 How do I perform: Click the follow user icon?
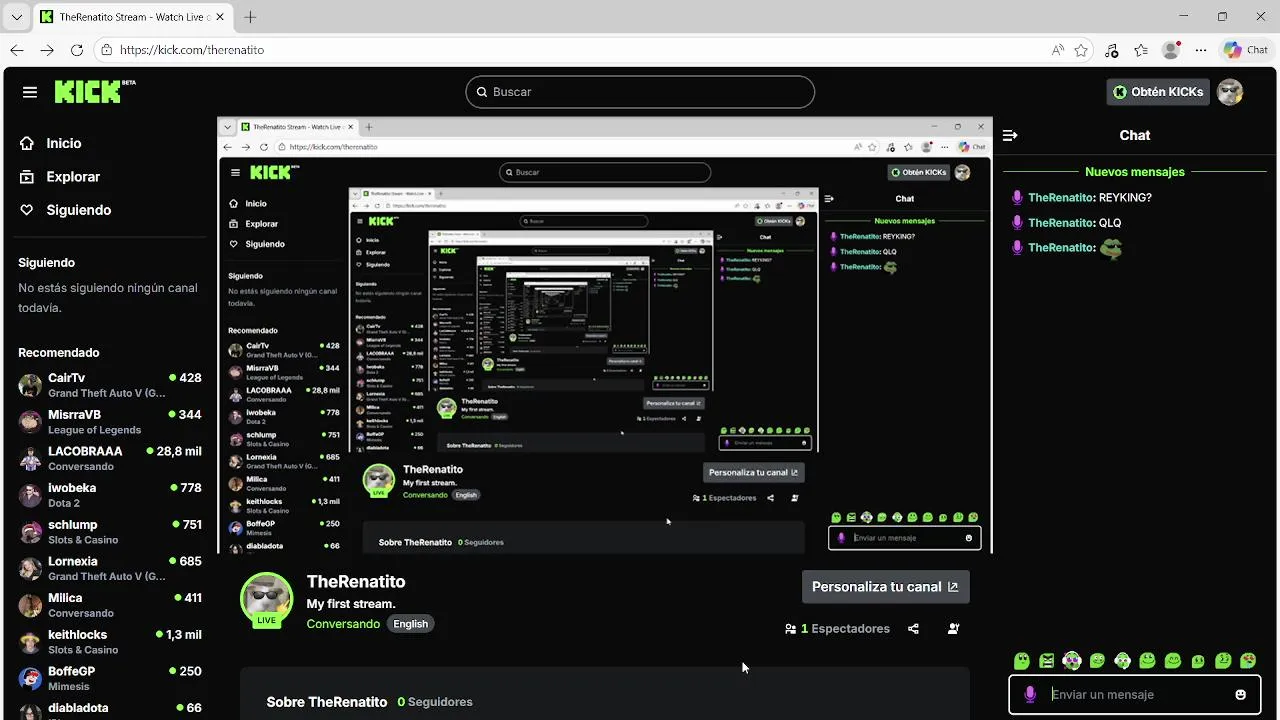point(953,629)
